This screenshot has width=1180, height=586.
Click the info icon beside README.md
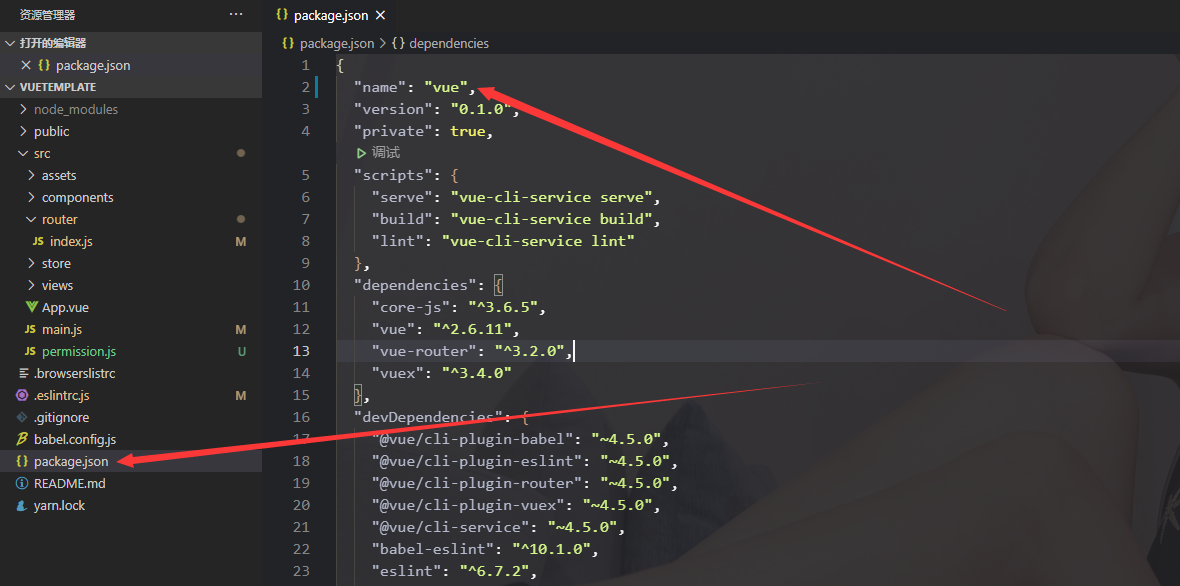[x=21, y=483]
